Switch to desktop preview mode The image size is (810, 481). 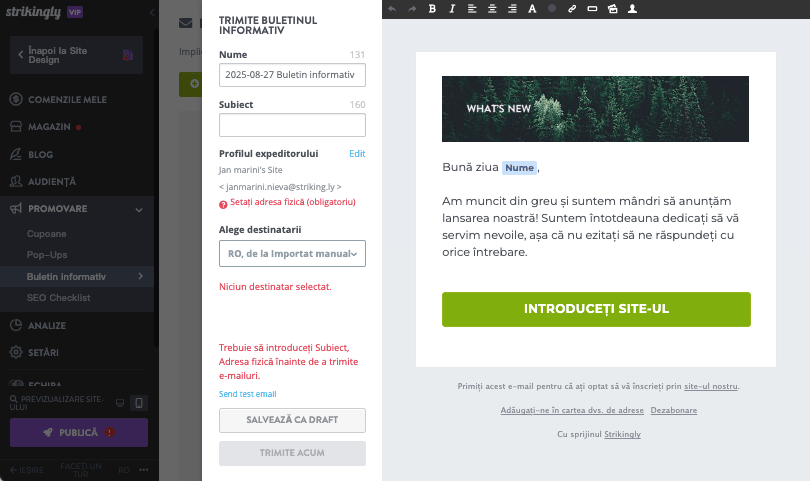point(120,403)
